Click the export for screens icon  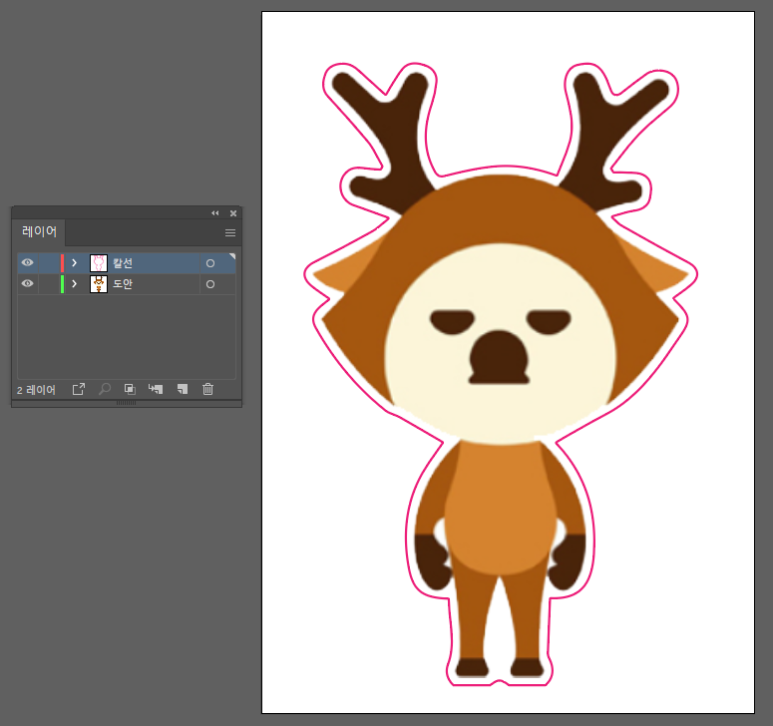79,389
